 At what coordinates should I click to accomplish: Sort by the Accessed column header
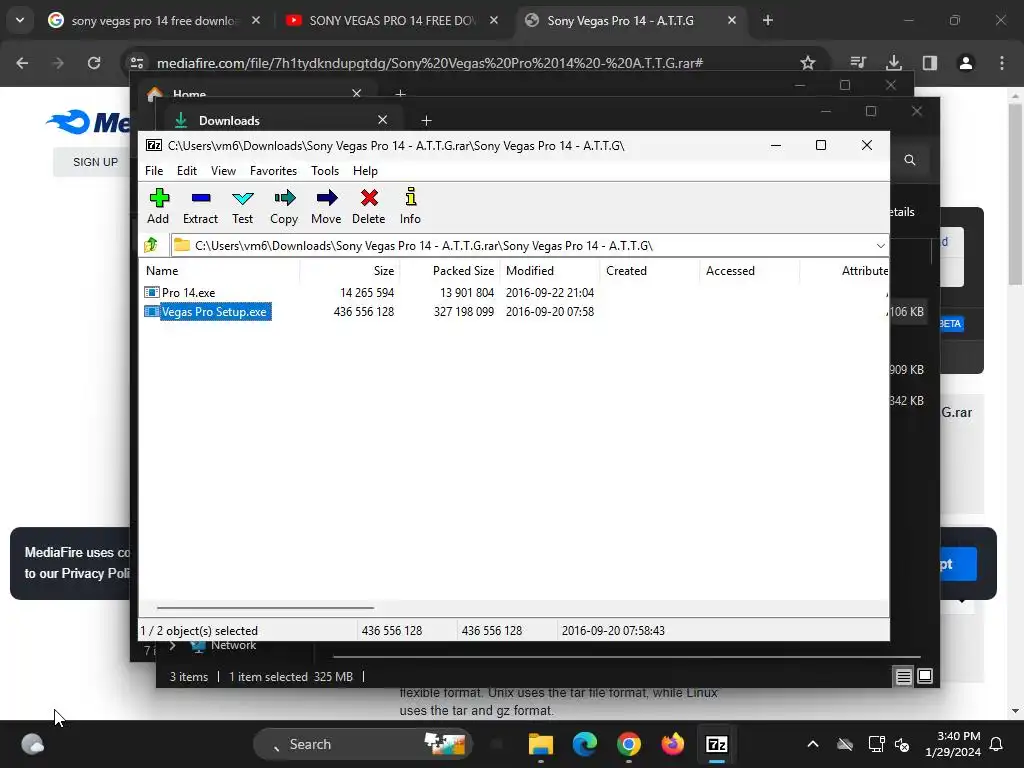pos(750,270)
